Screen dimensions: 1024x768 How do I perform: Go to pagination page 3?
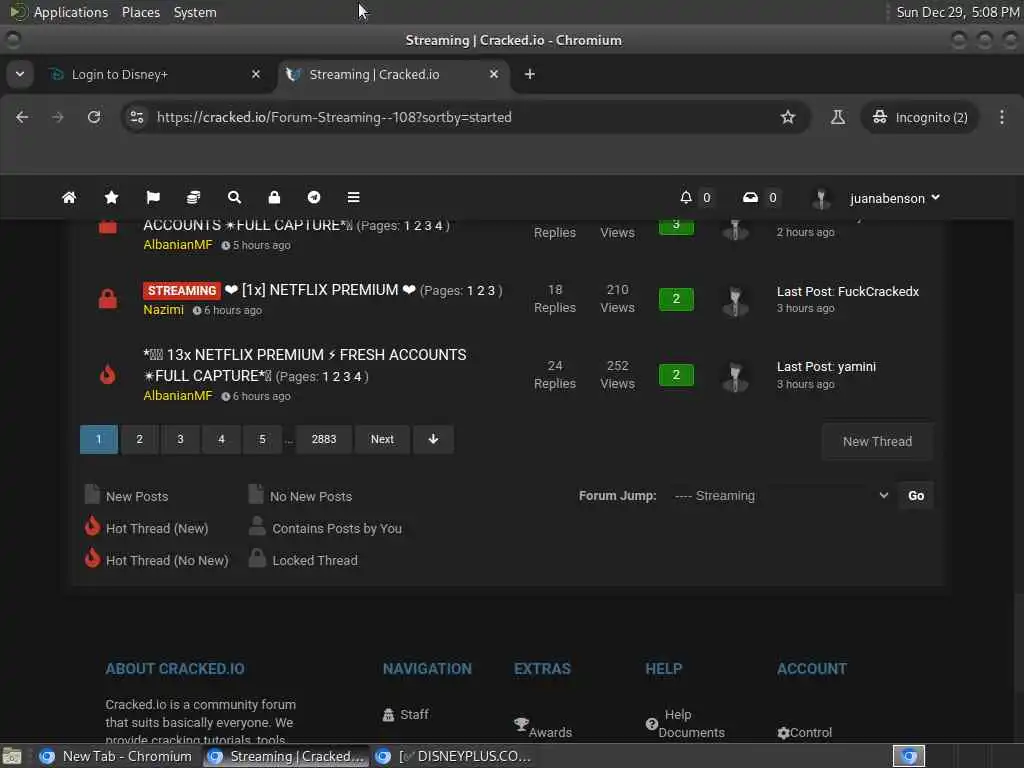pyautogui.click(x=180, y=439)
